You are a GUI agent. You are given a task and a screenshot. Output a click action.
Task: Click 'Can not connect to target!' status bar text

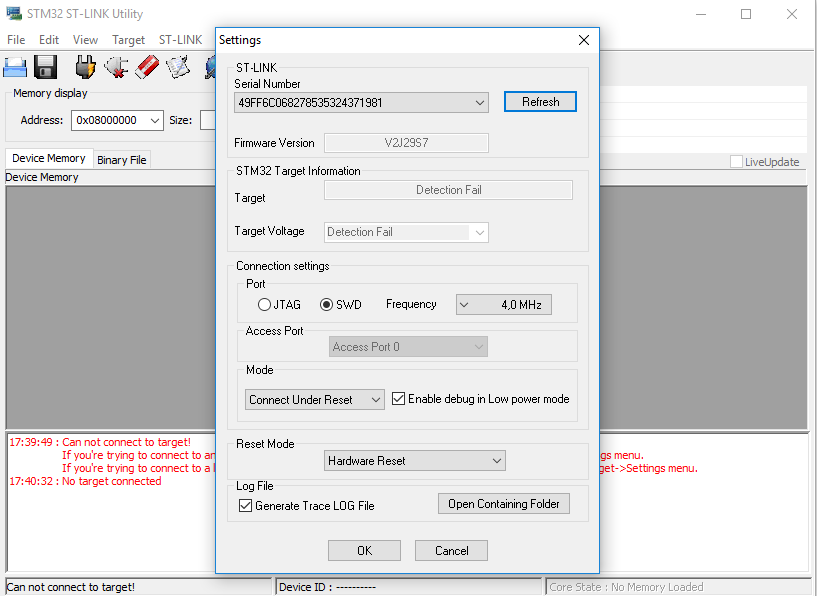tap(70, 587)
